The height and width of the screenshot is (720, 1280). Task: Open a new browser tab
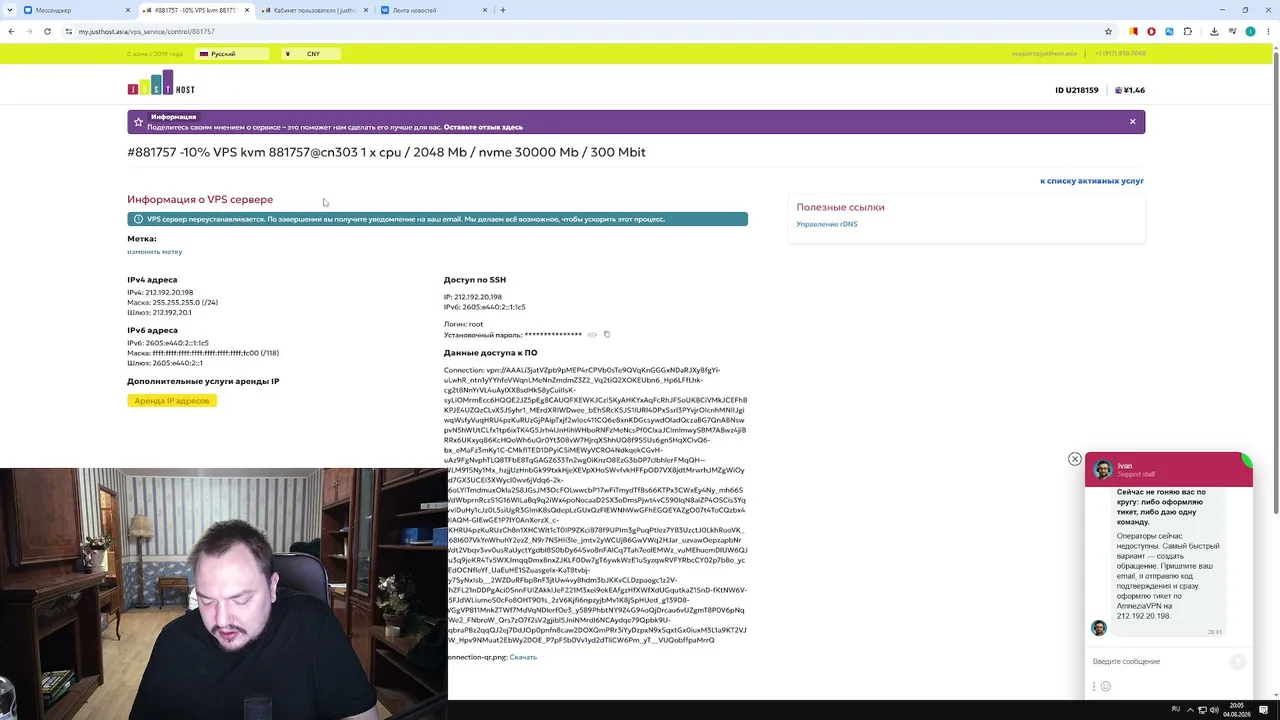coord(502,10)
